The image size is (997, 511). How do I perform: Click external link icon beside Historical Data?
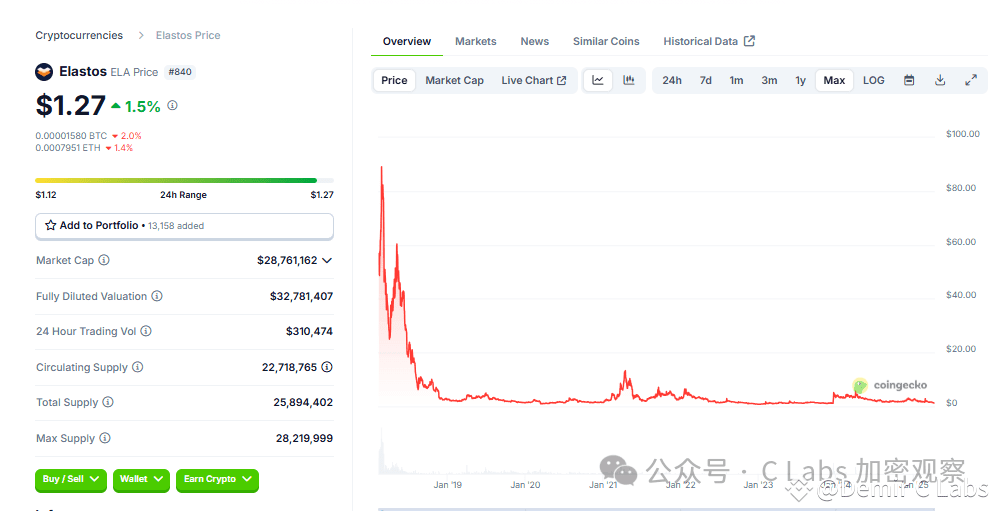point(750,41)
